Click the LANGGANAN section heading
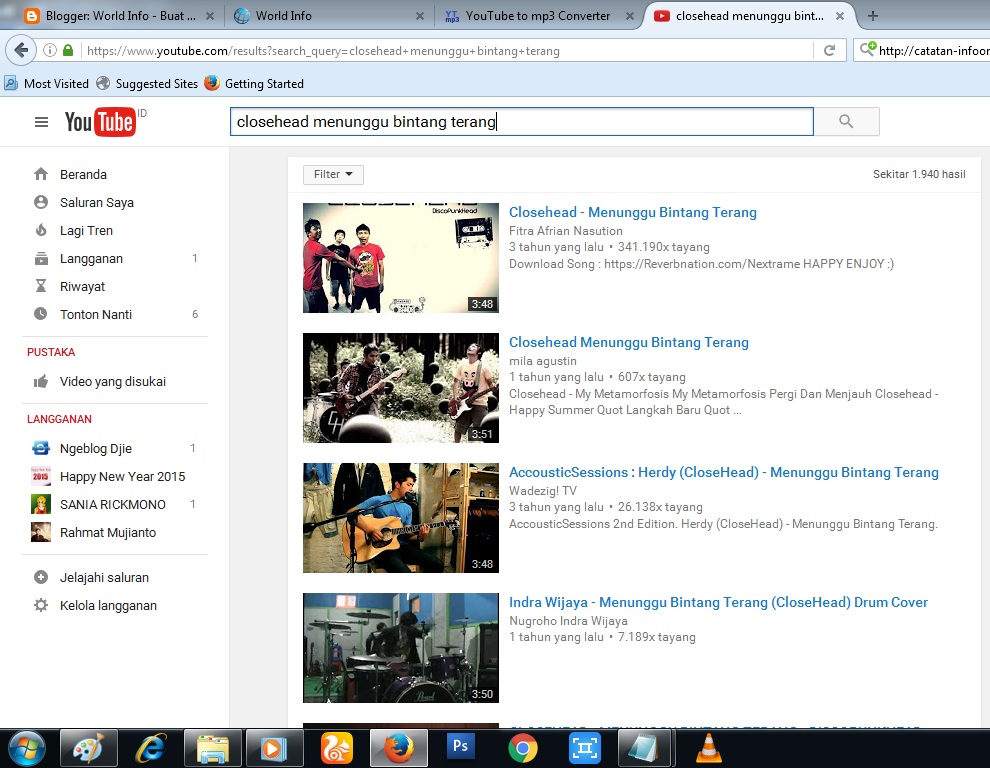The height and width of the screenshot is (768, 990). (x=59, y=419)
